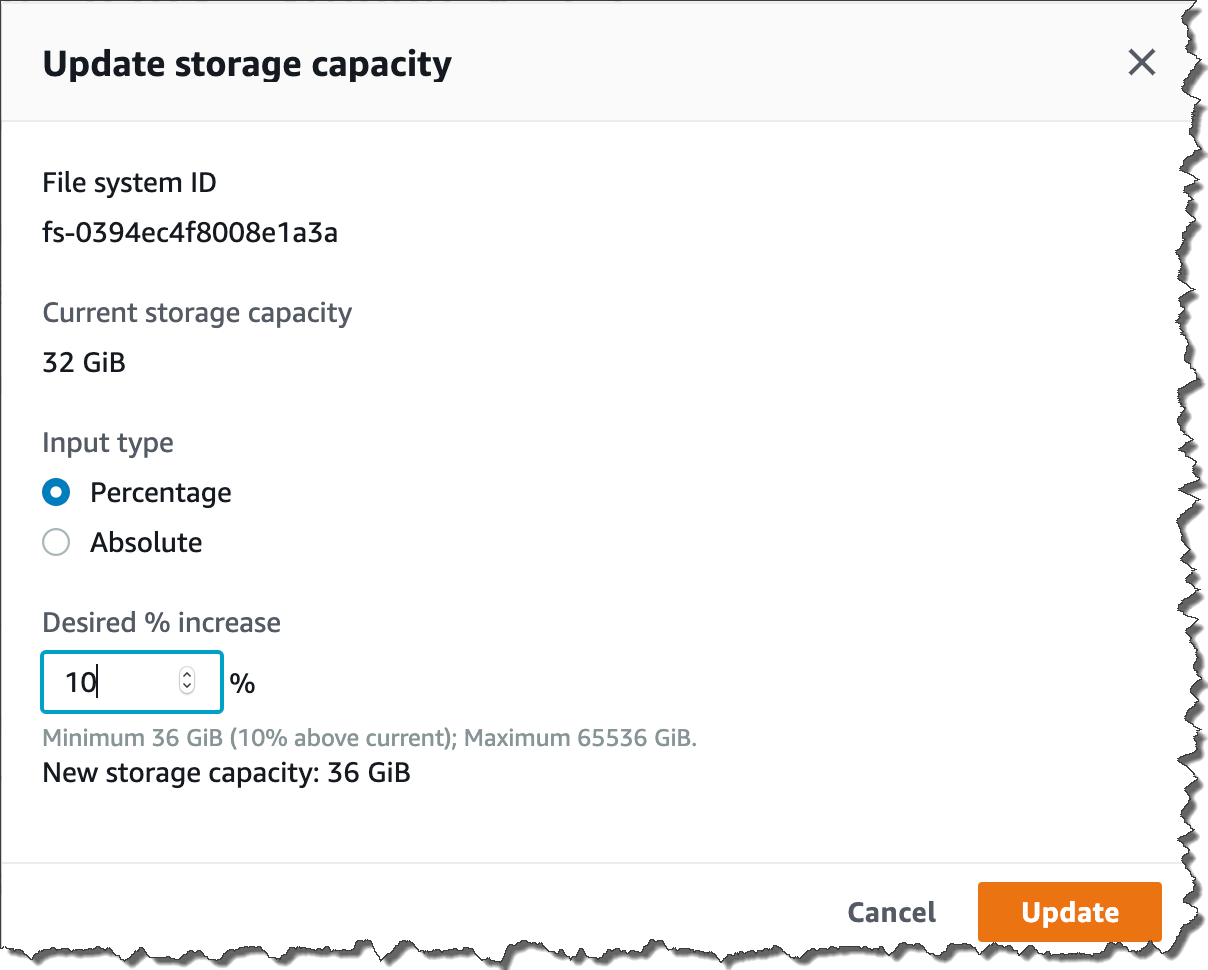This screenshot has height=970, width=1208.
Task: Select the Absolute input type radio button
Action: tap(56, 543)
